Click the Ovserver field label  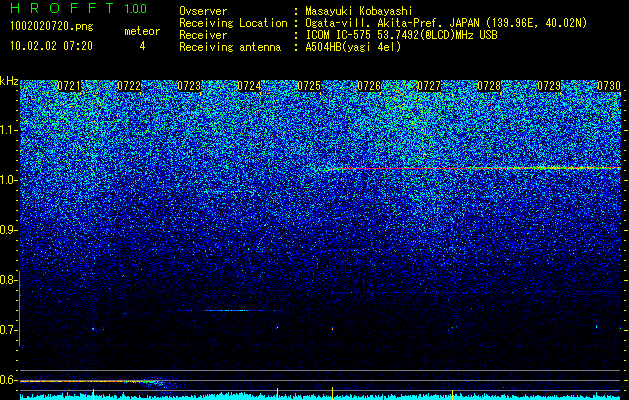click(x=203, y=11)
